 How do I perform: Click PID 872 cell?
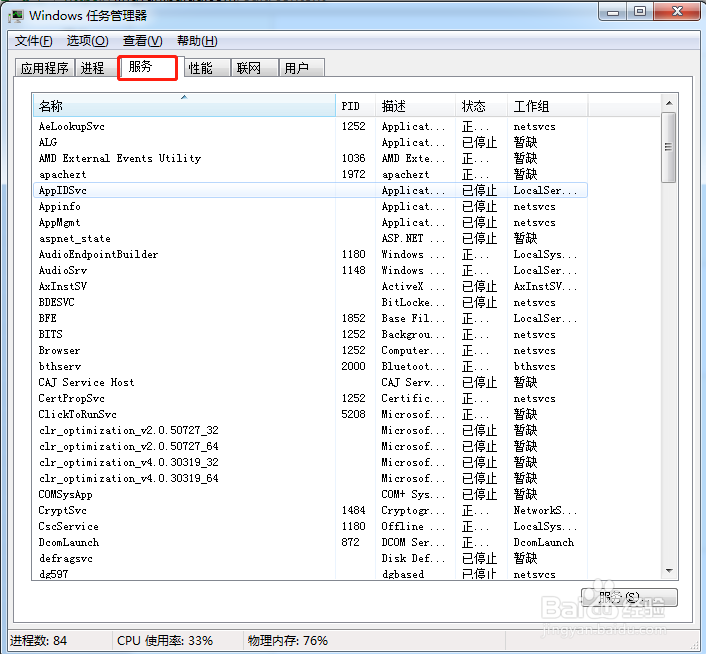[x=350, y=542]
